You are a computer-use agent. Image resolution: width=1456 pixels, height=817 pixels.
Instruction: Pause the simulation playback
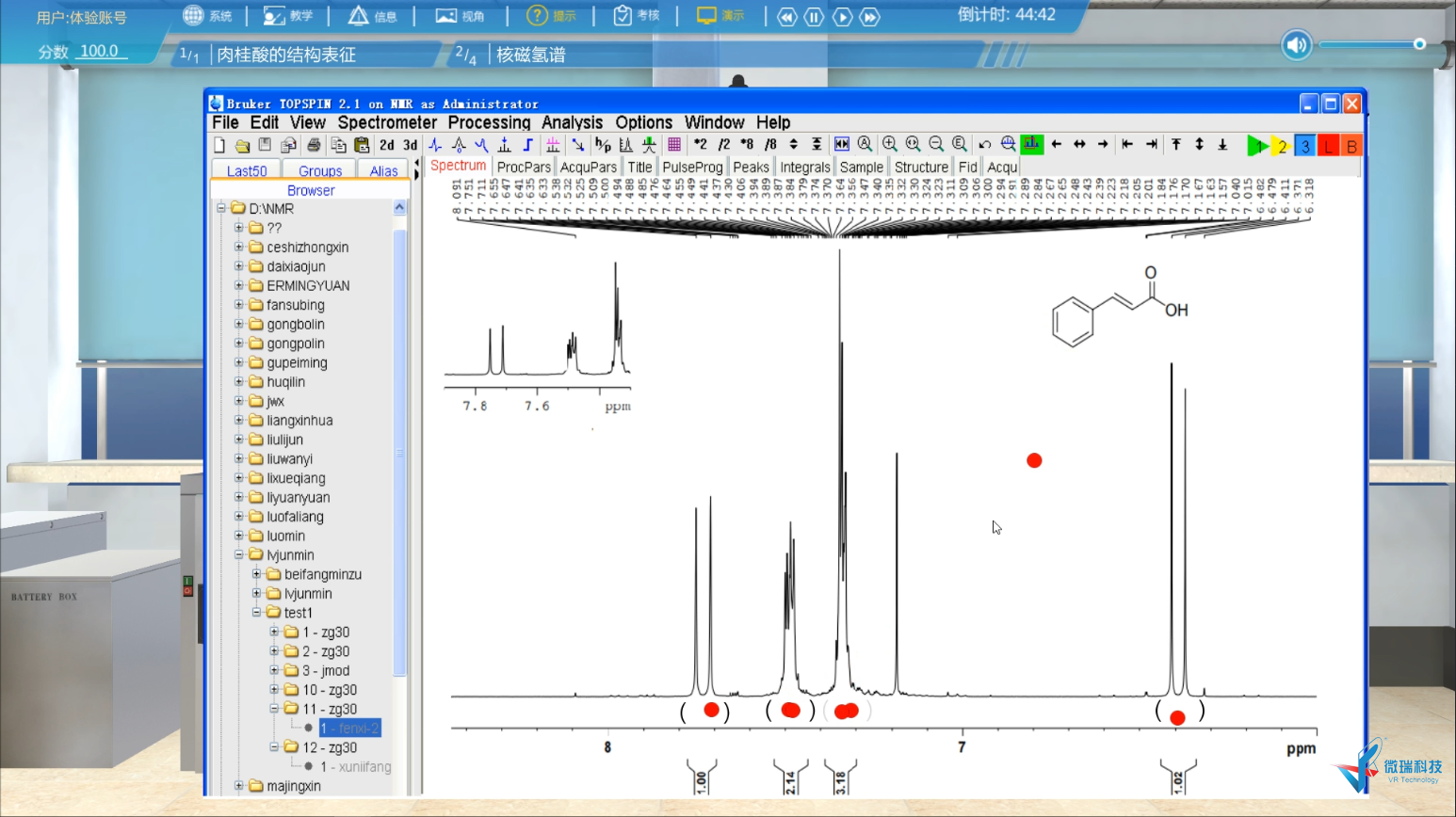(x=814, y=17)
